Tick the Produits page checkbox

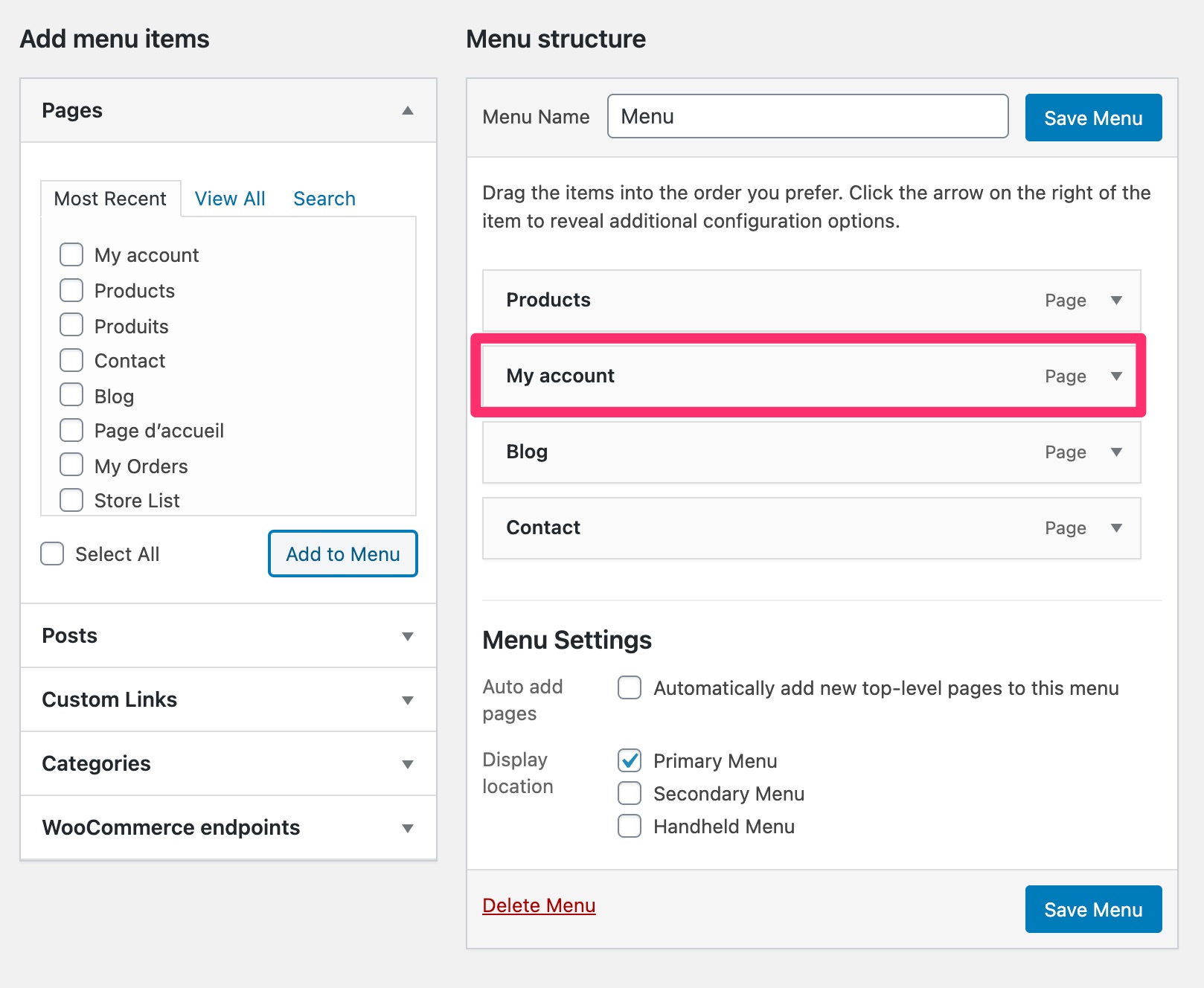click(71, 325)
